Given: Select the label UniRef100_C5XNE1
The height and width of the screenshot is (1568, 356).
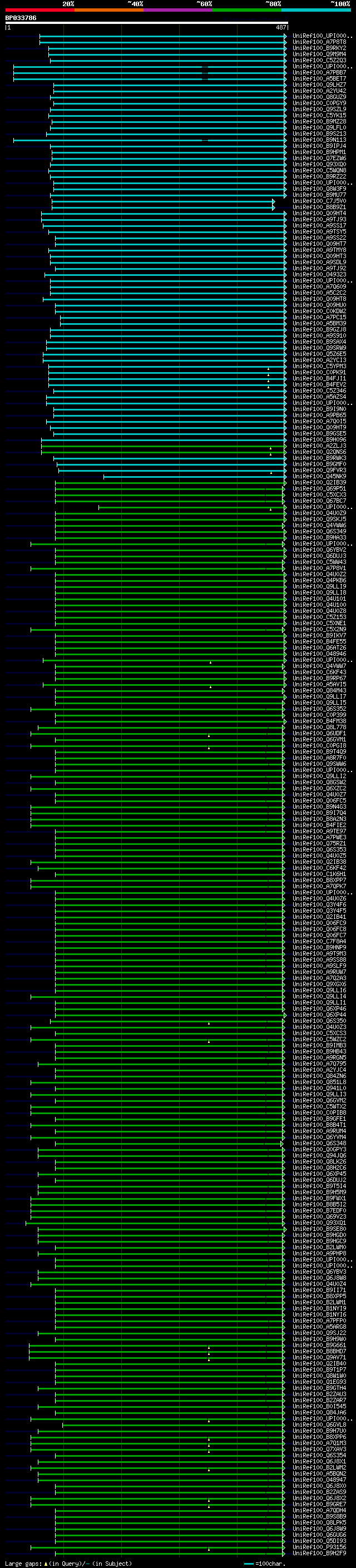Looking at the screenshot, I should pos(319,624).
